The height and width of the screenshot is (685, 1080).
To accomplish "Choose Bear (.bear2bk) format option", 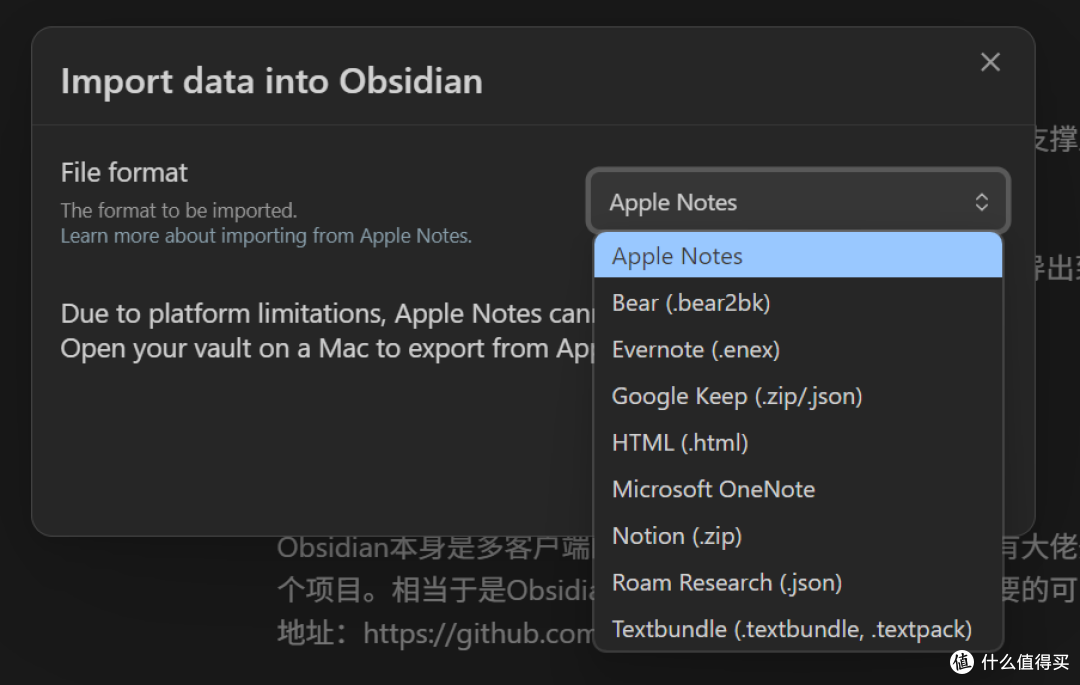I will pos(798,302).
